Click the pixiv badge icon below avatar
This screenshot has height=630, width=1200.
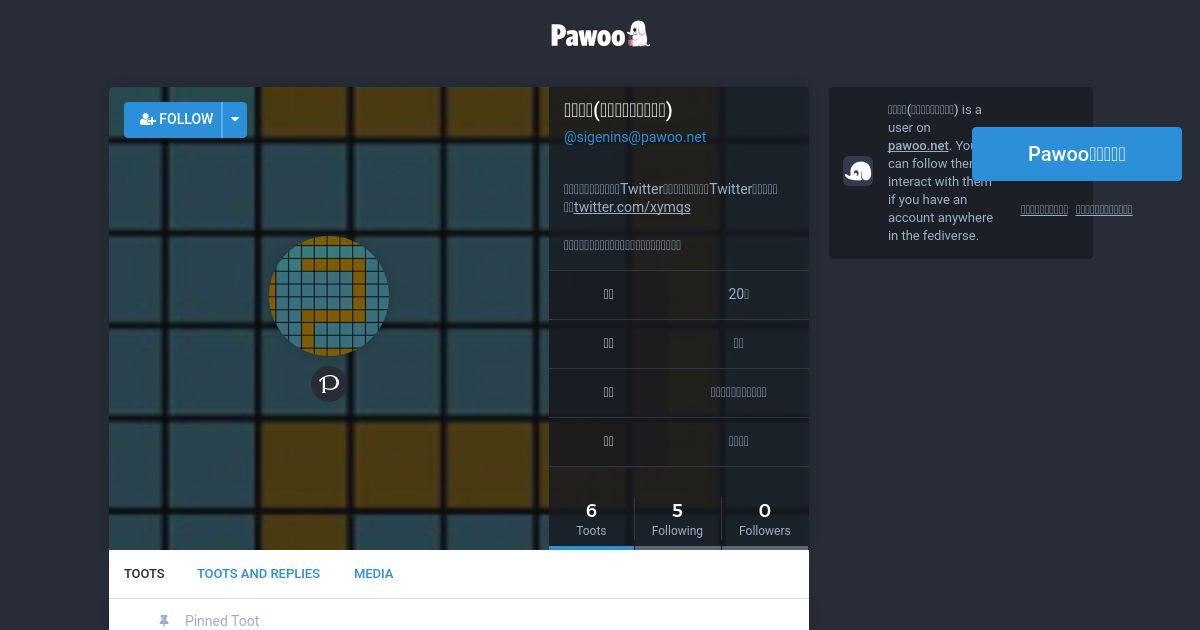(329, 384)
